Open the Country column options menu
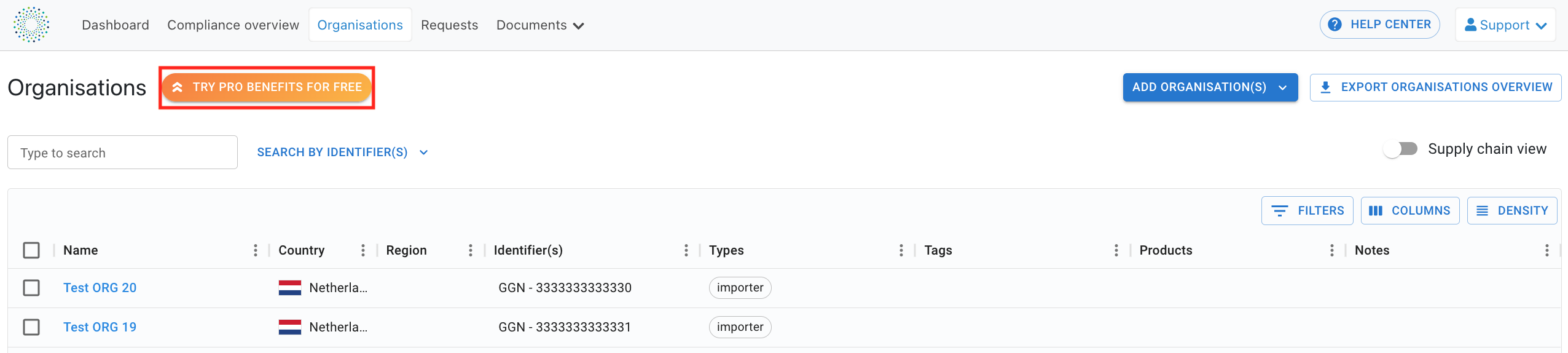 [x=363, y=250]
